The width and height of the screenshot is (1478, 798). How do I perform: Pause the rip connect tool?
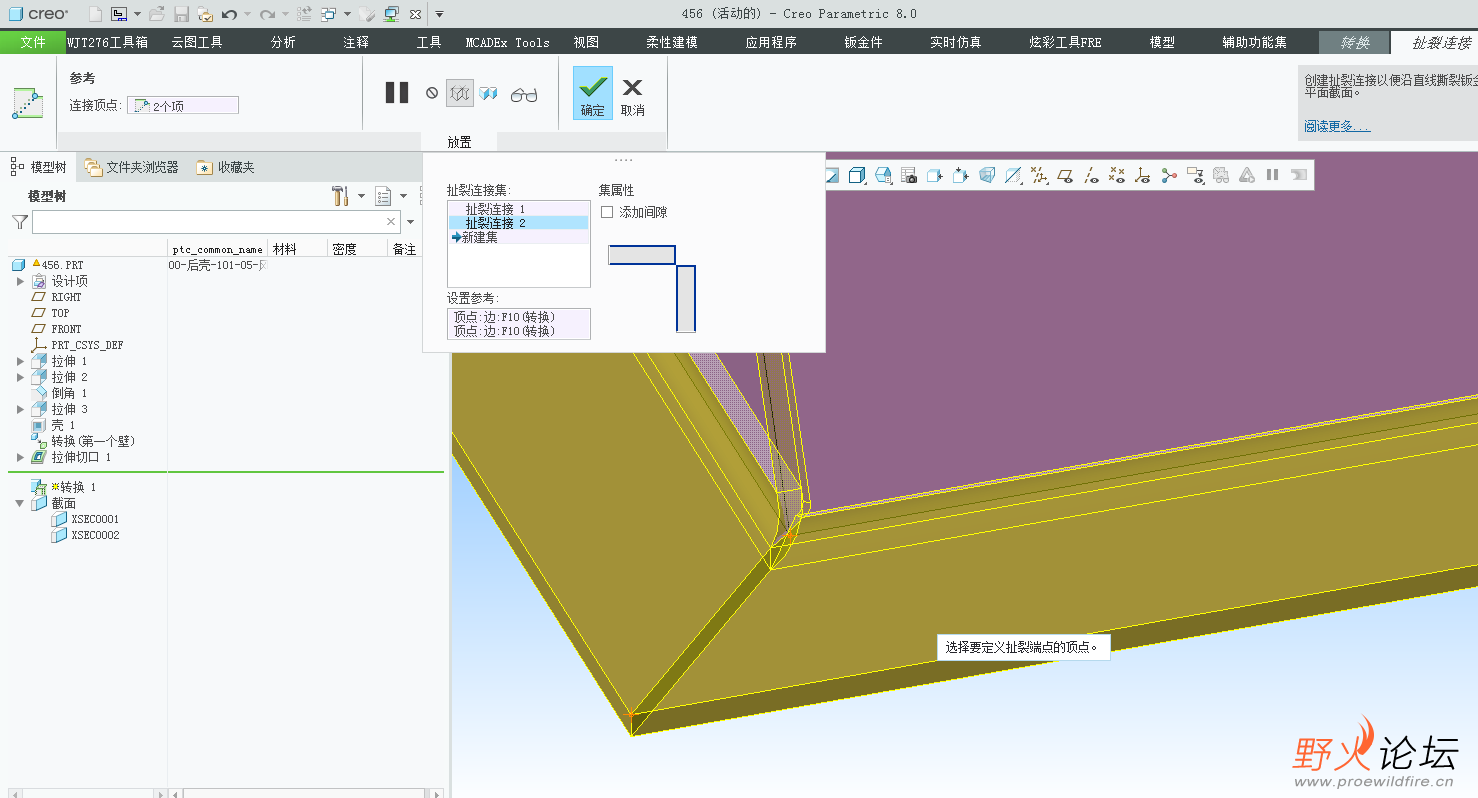[397, 93]
